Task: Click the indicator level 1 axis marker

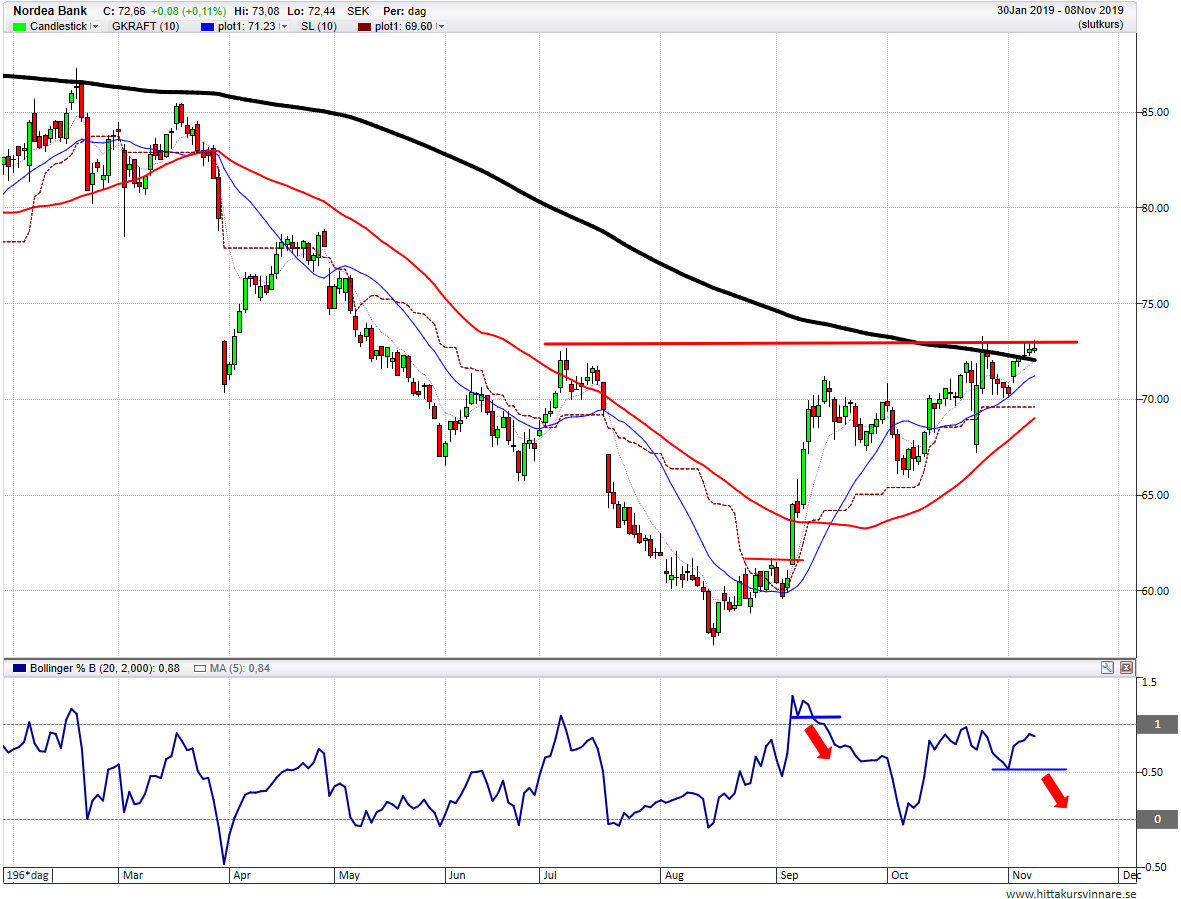Action: pos(1158,724)
